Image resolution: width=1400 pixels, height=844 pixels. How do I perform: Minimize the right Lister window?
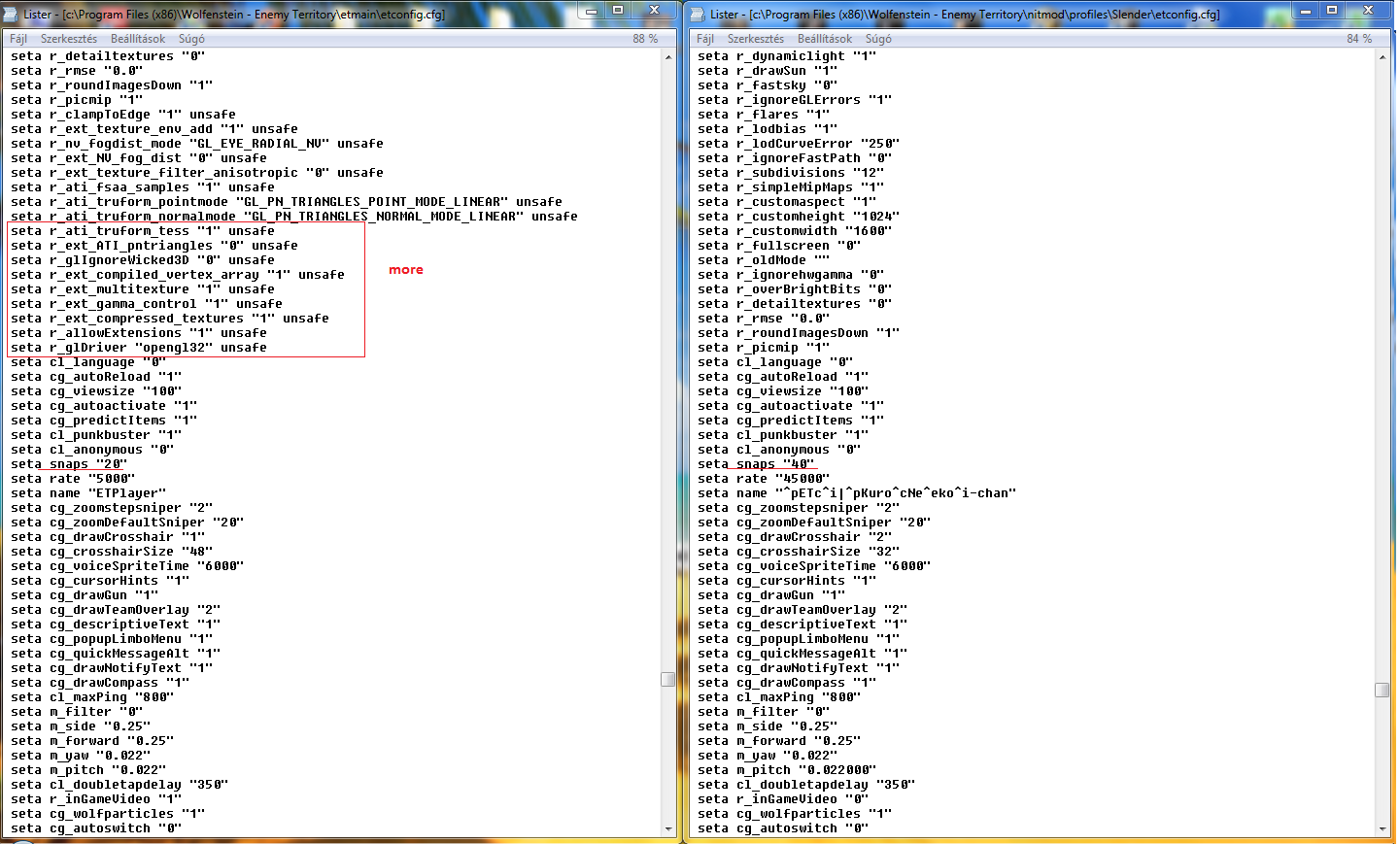point(1306,10)
